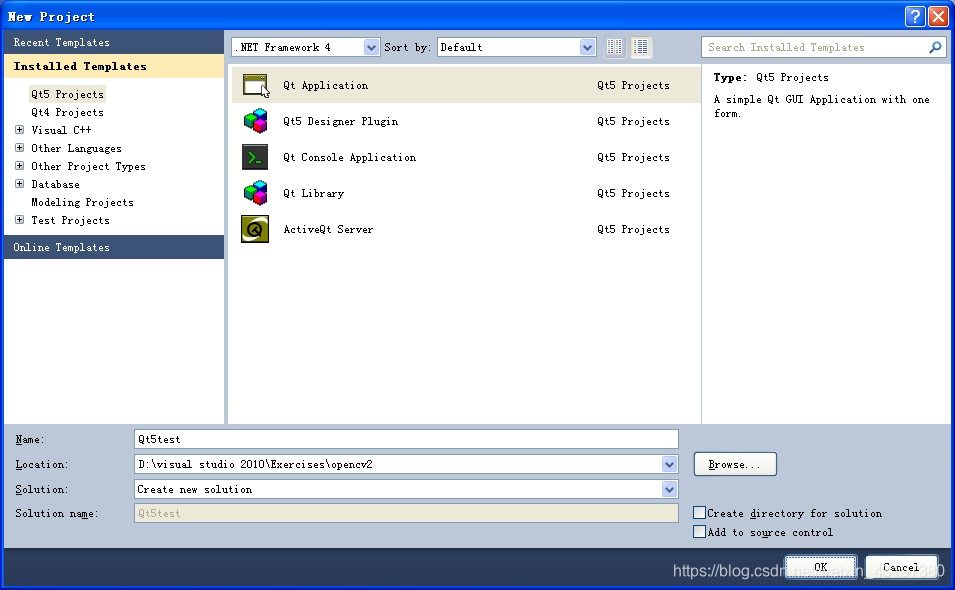Expand the Visual C++ node
The width and height of the screenshot is (955, 590).
19,130
